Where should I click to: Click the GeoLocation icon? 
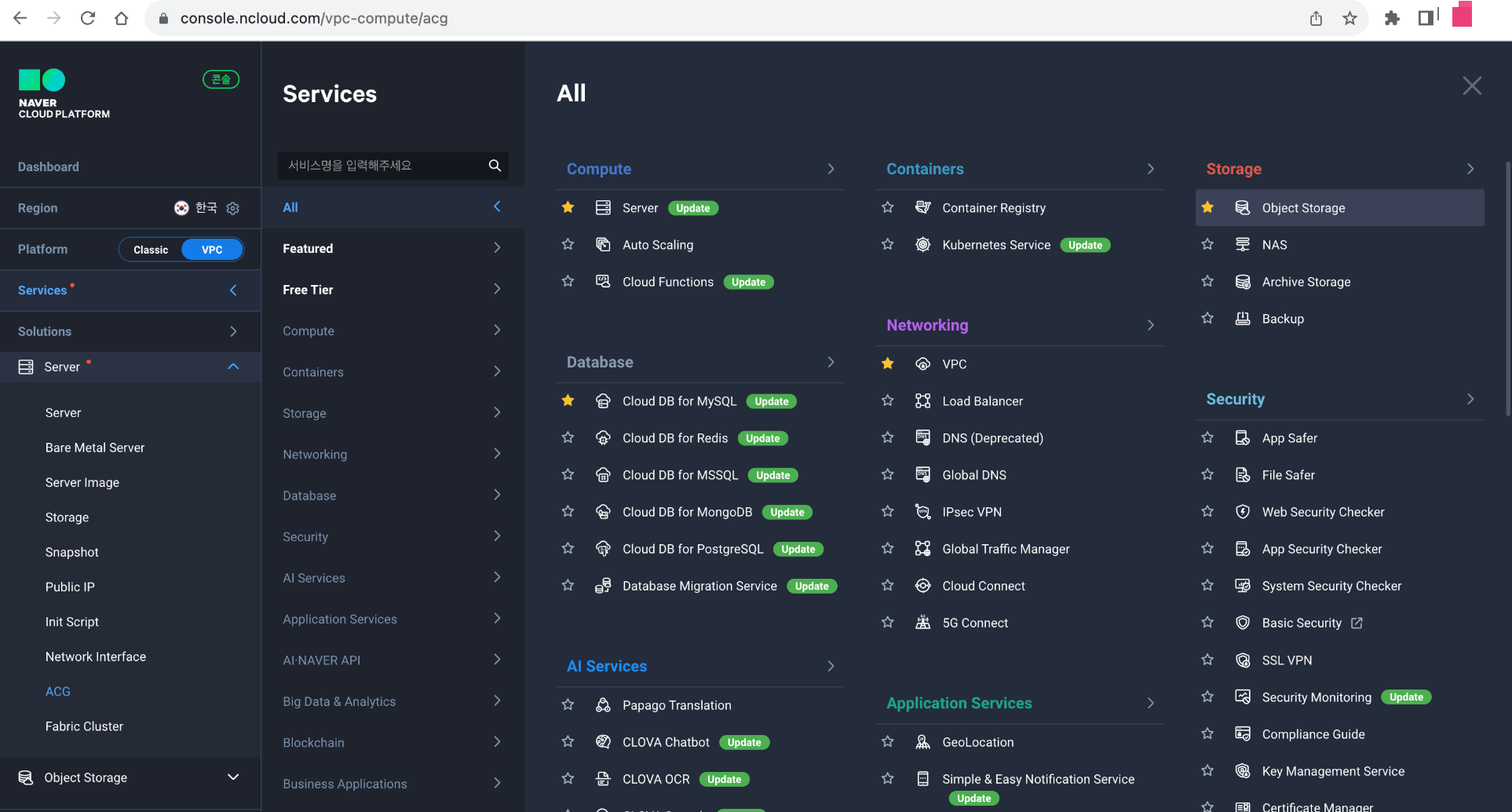[923, 741]
